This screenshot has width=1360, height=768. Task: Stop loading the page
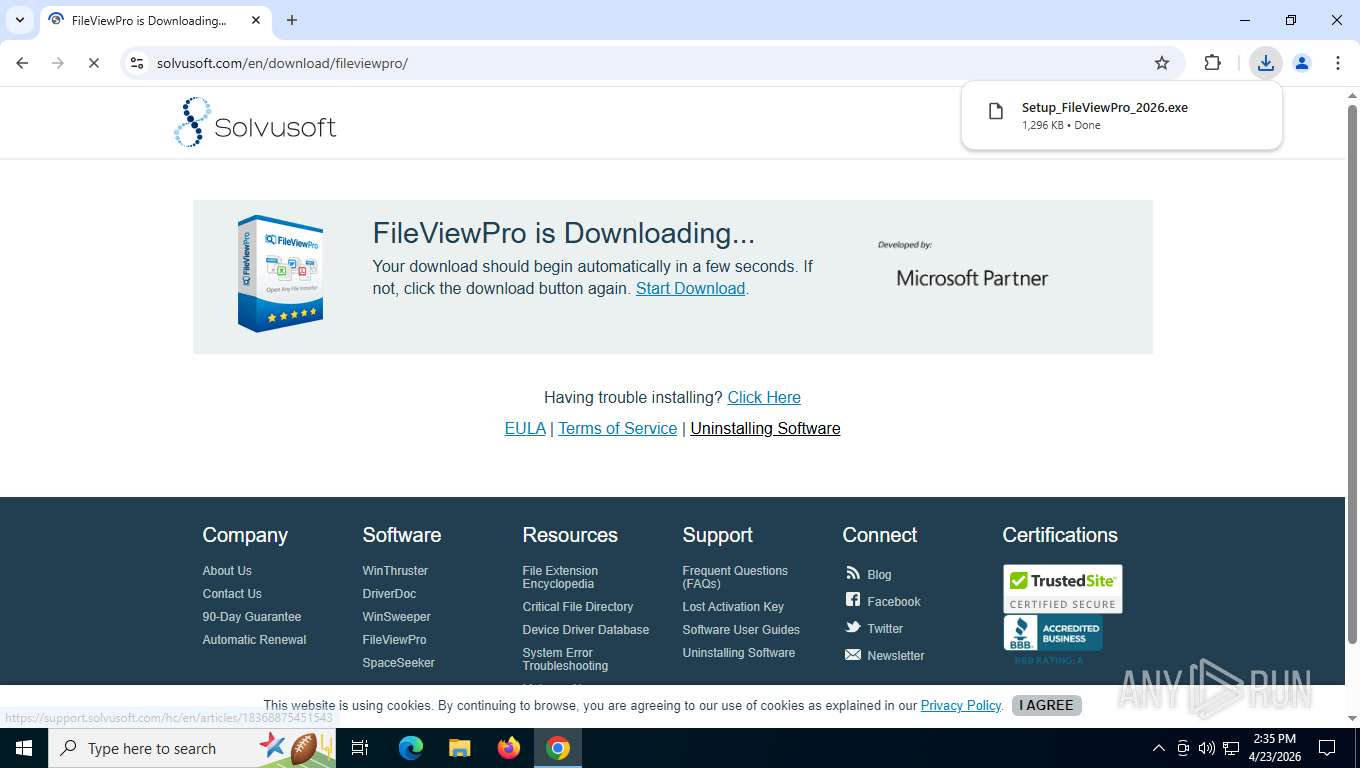click(x=93, y=63)
